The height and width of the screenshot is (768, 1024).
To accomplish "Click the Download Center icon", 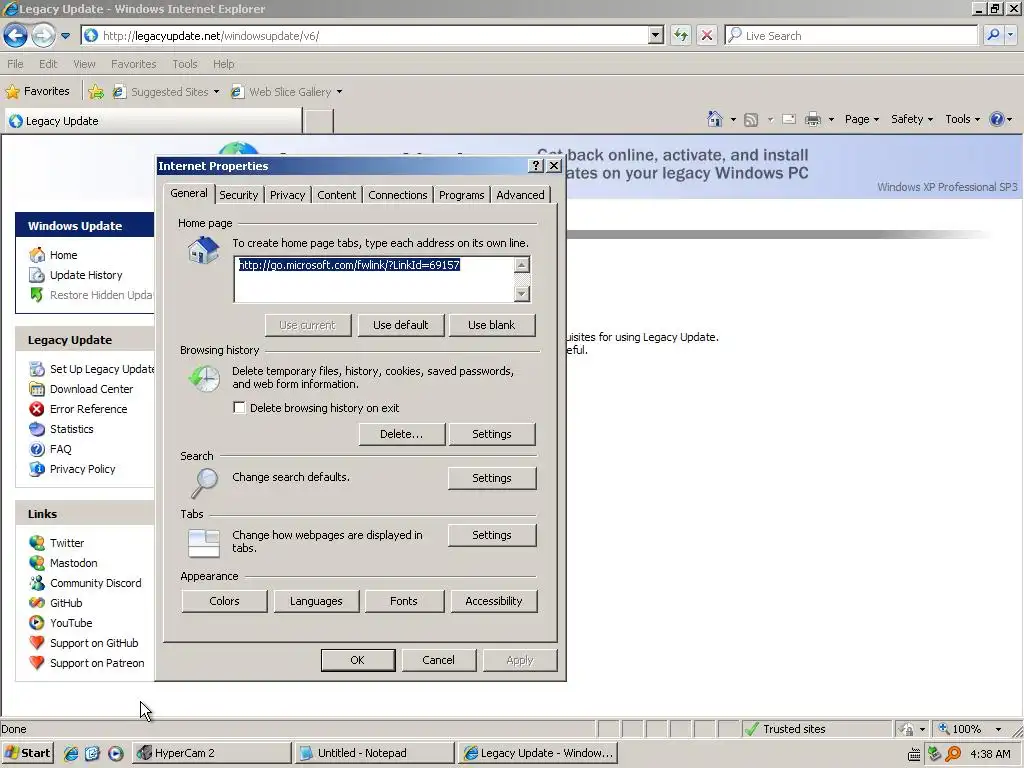I will [37, 389].
